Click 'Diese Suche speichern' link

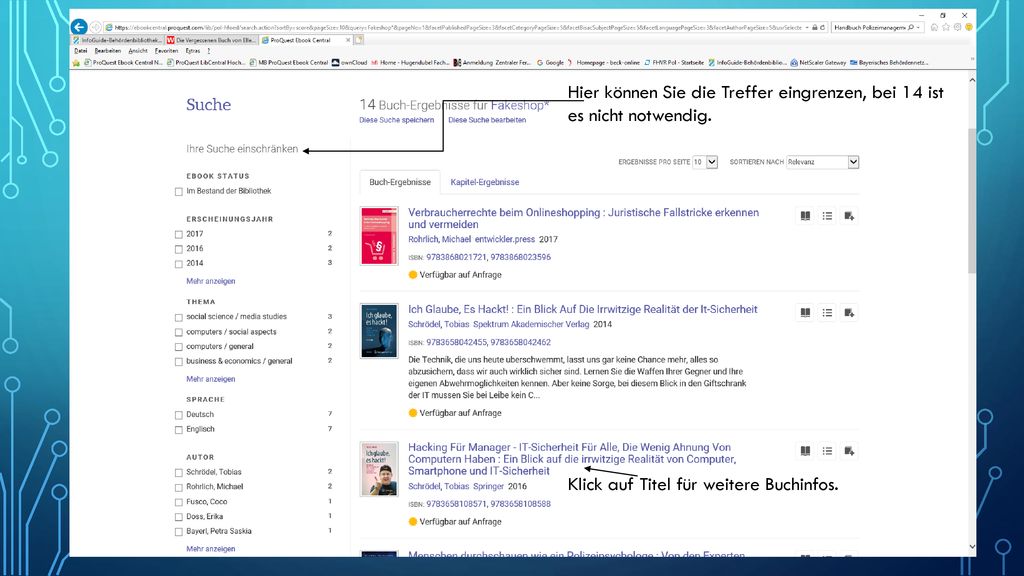click(x=396, y=120)
